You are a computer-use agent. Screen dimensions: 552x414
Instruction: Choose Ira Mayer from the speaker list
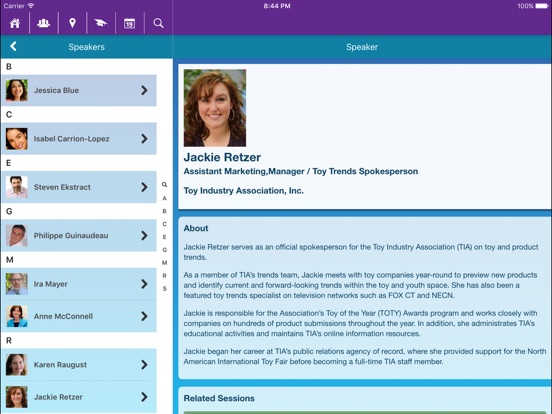(79, 284)
